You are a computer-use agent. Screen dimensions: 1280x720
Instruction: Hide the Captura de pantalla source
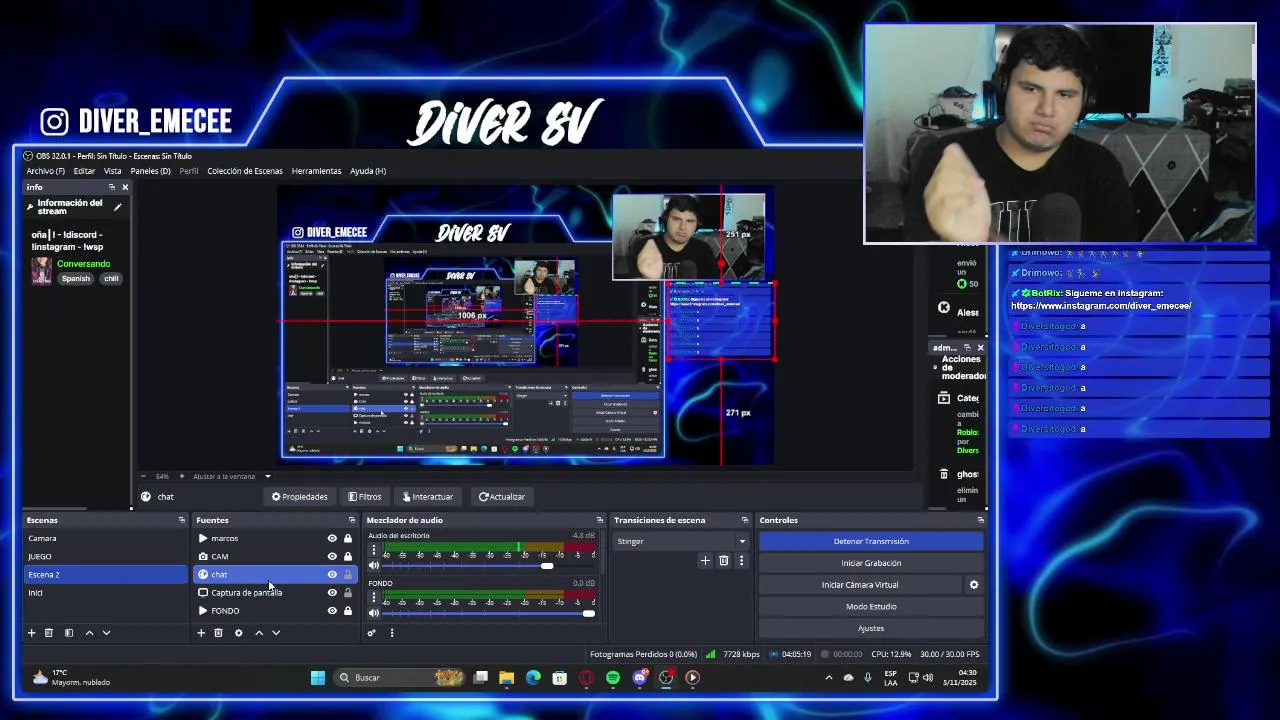click(332, 593)
